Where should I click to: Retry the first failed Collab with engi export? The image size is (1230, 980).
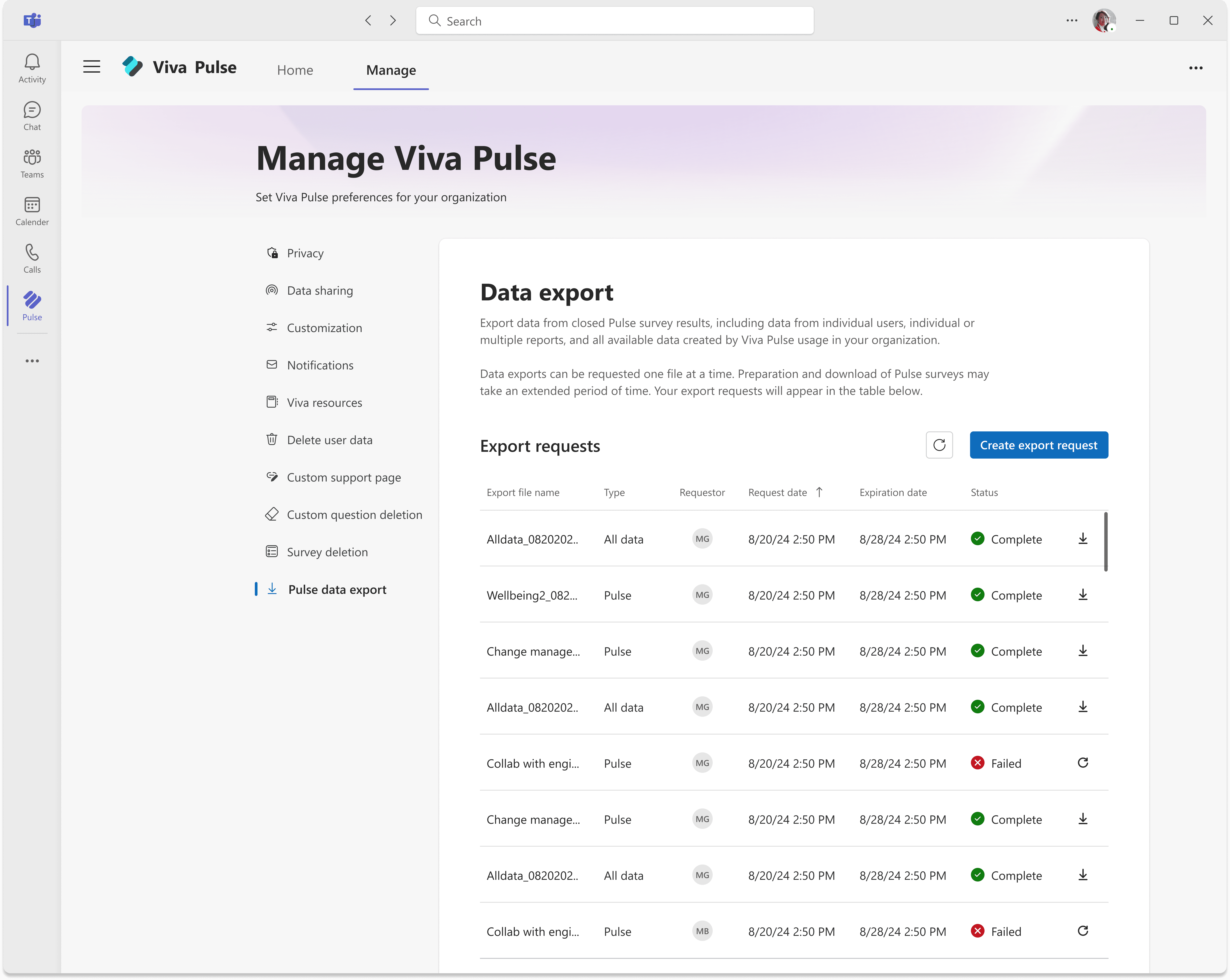pos(1082,763)
